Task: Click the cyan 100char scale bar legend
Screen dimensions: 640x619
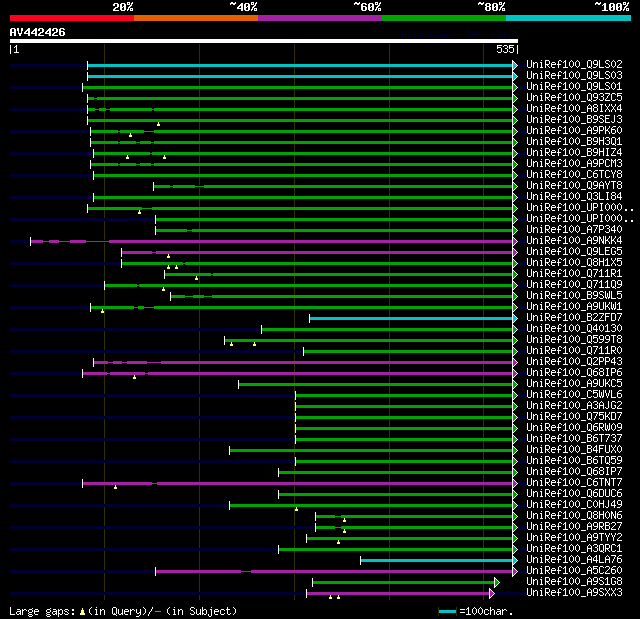Action: tap(447, 611)
